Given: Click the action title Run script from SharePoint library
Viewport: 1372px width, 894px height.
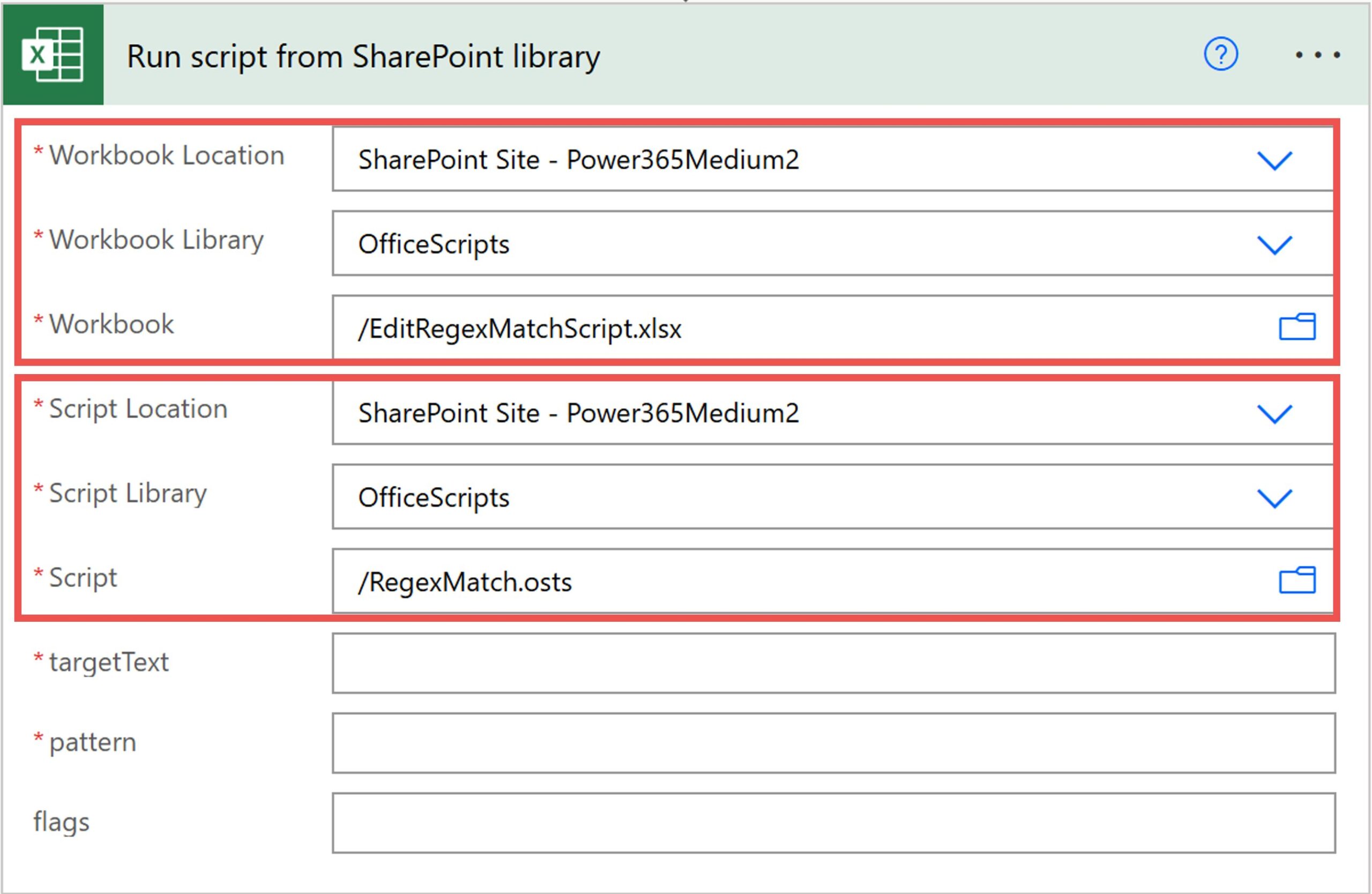Looking at the screenshot, I should point(363,56).
